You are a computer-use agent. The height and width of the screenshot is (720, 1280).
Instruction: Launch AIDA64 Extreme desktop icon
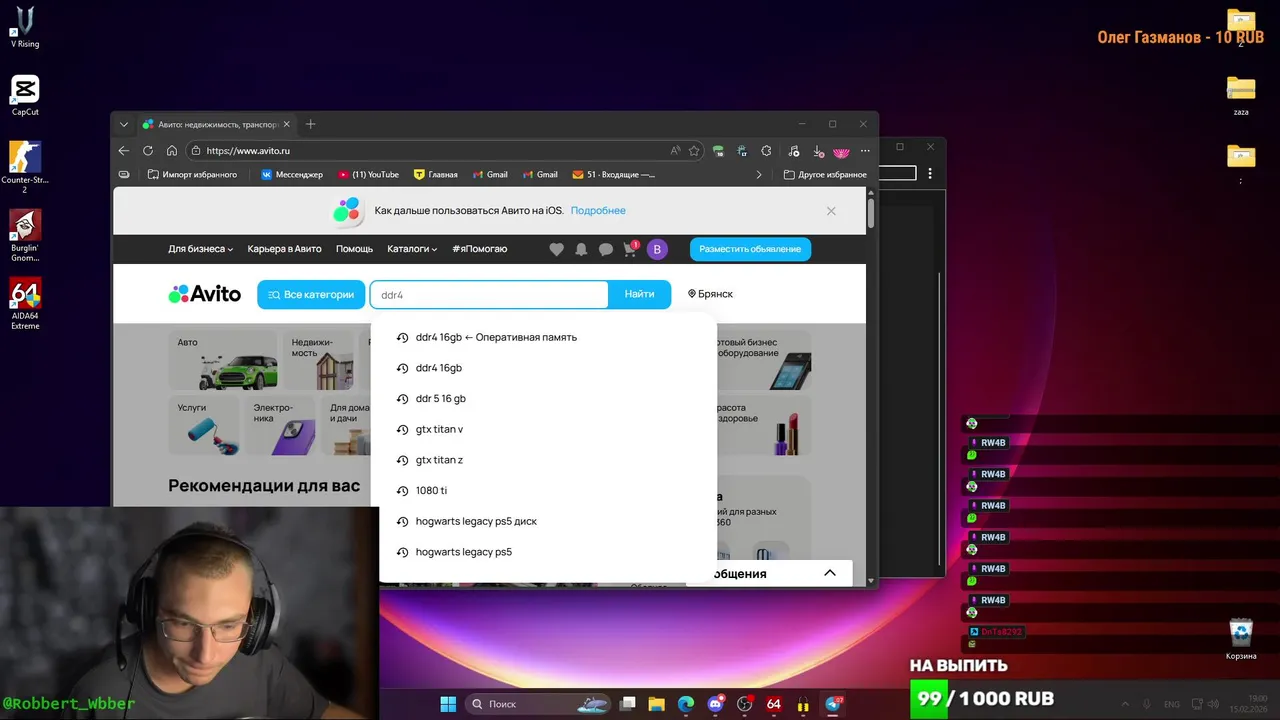pyautogui.click(x=25, y=303)
